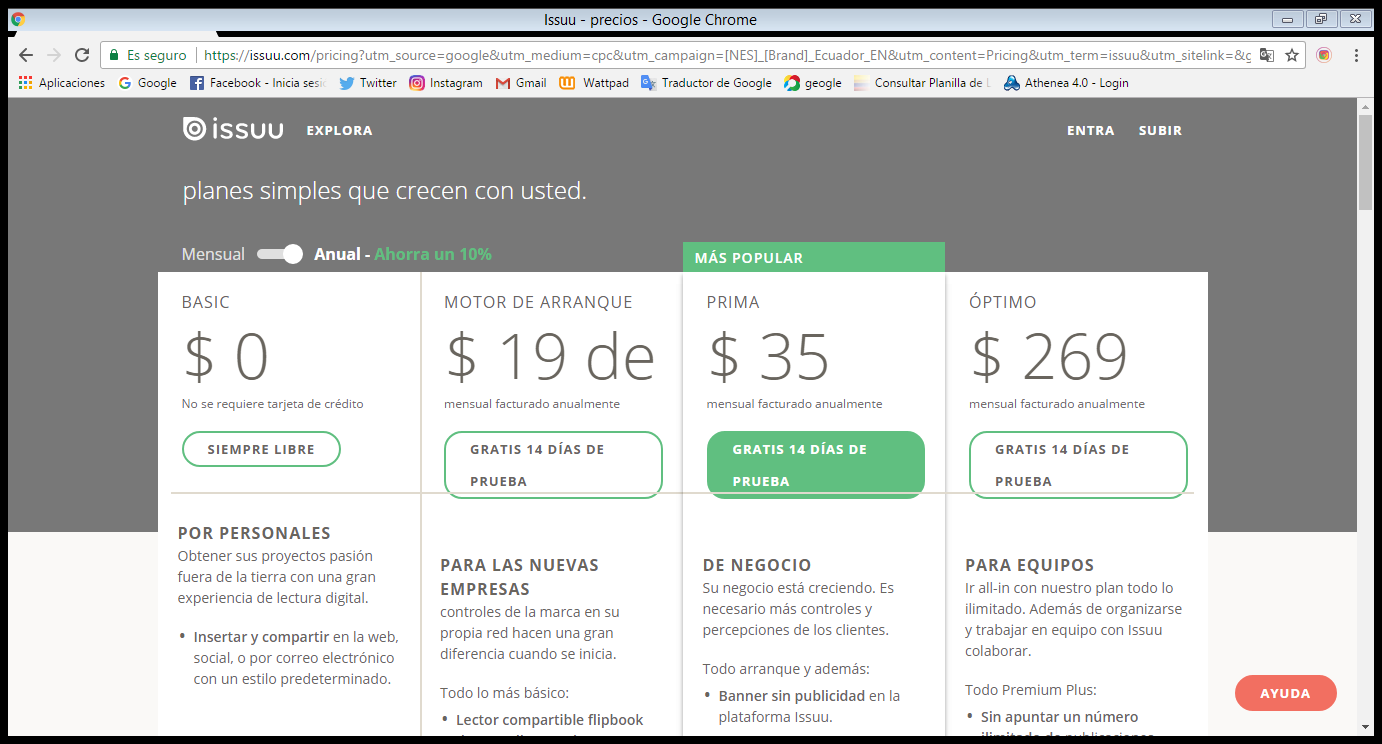Click the BASIC plan title

pyautogui.click(x=206, y=302)
